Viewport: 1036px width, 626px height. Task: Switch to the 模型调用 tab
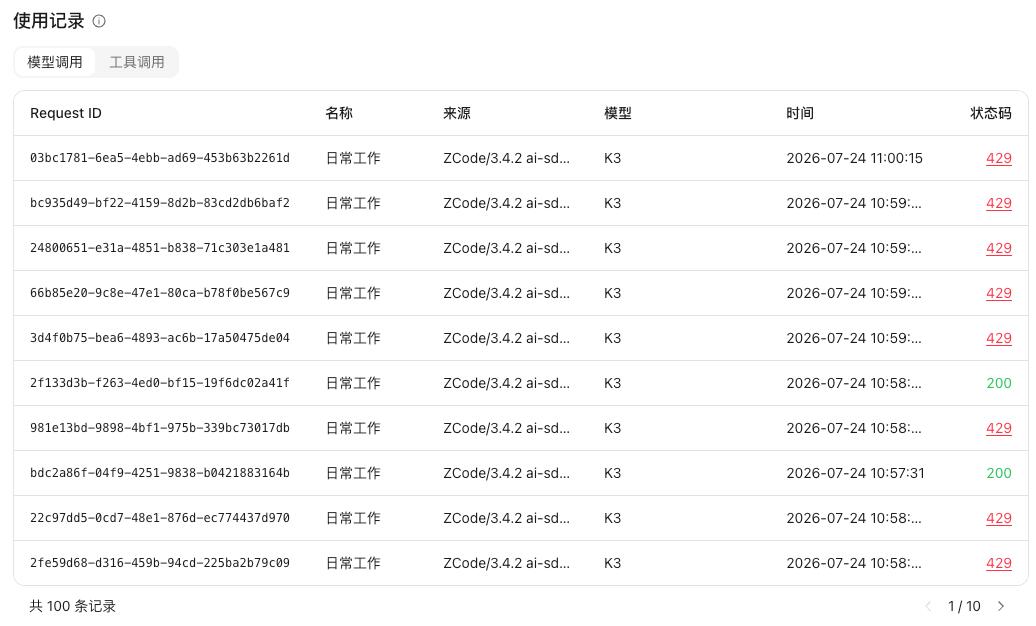55,62
